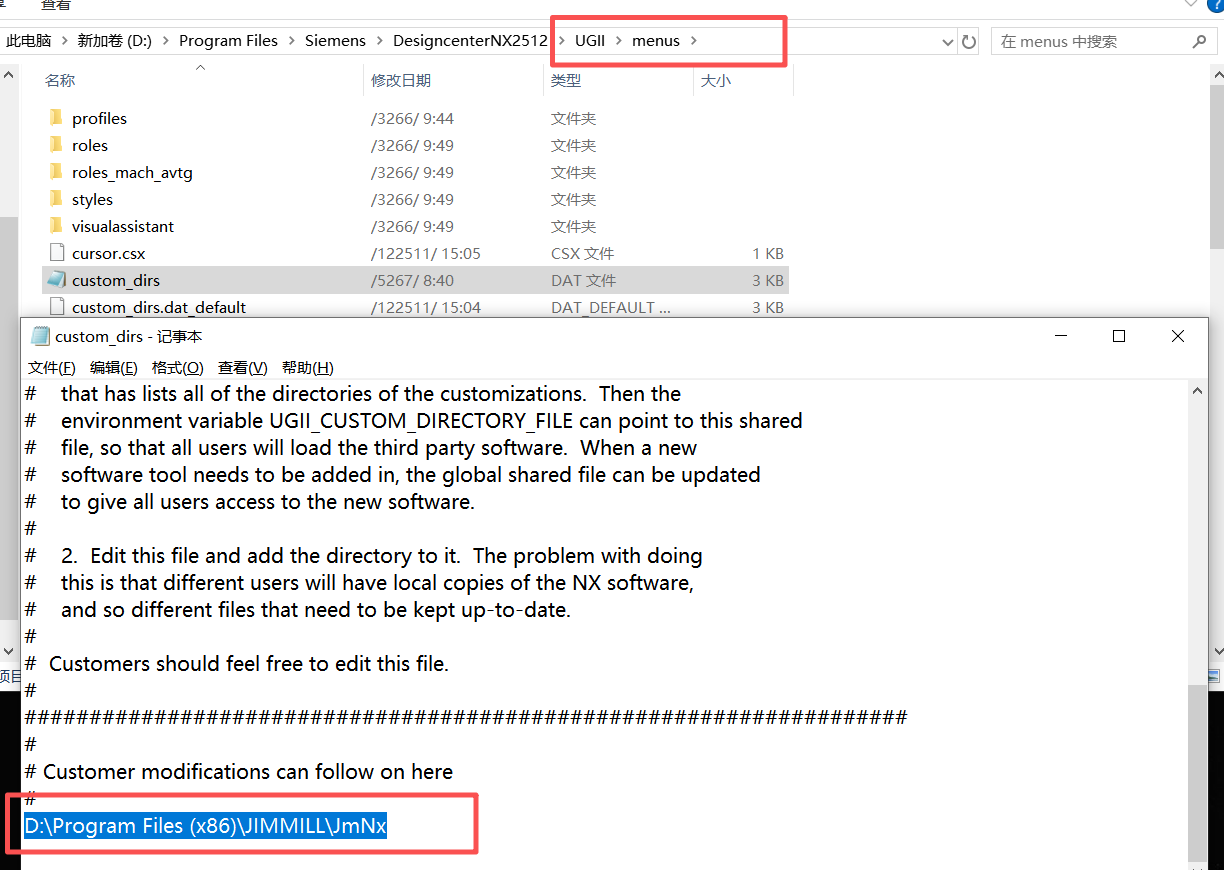Screen dimensions: 1224x870
Task: Expand the chevron after DesigncenterNX2512 breadcrumb
Action: [x=561, y=41]
